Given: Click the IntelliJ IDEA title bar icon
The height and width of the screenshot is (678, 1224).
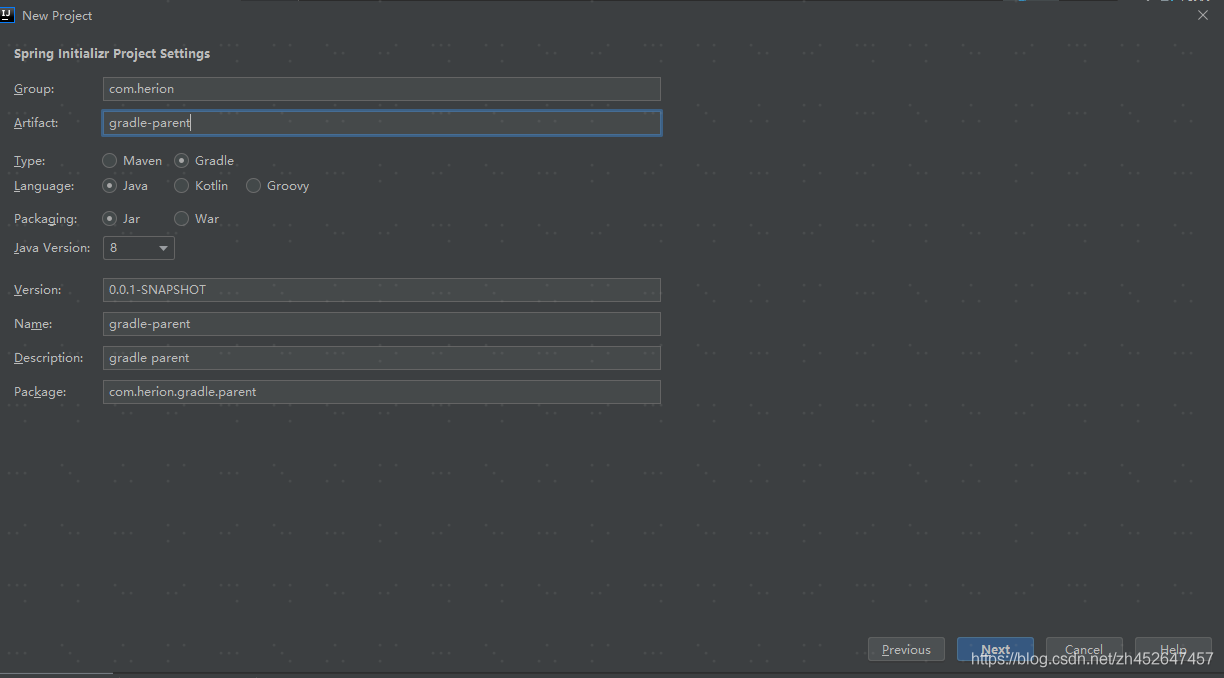Looking at the screenshot, I should click(8, 15).
